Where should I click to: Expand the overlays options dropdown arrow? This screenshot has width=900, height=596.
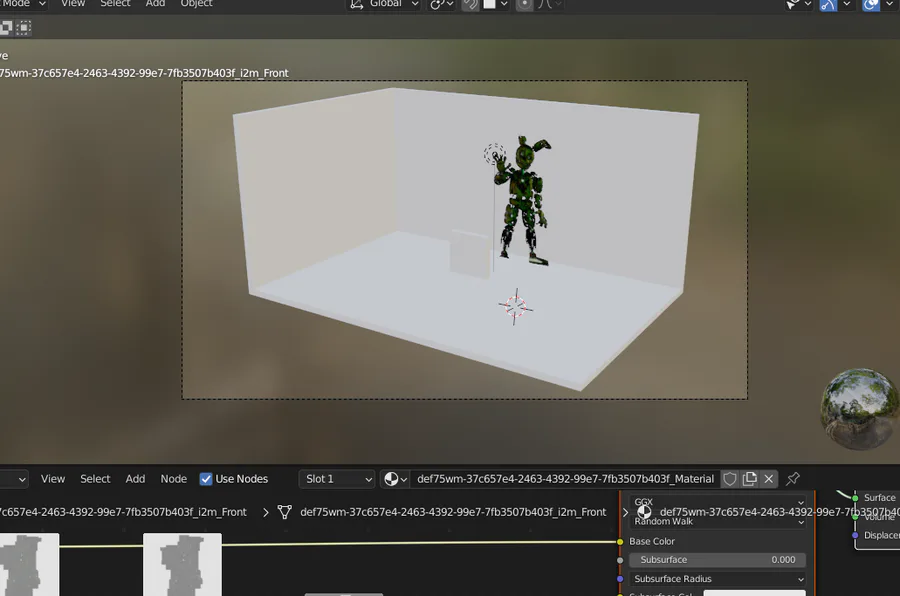(x=890, y=5)
